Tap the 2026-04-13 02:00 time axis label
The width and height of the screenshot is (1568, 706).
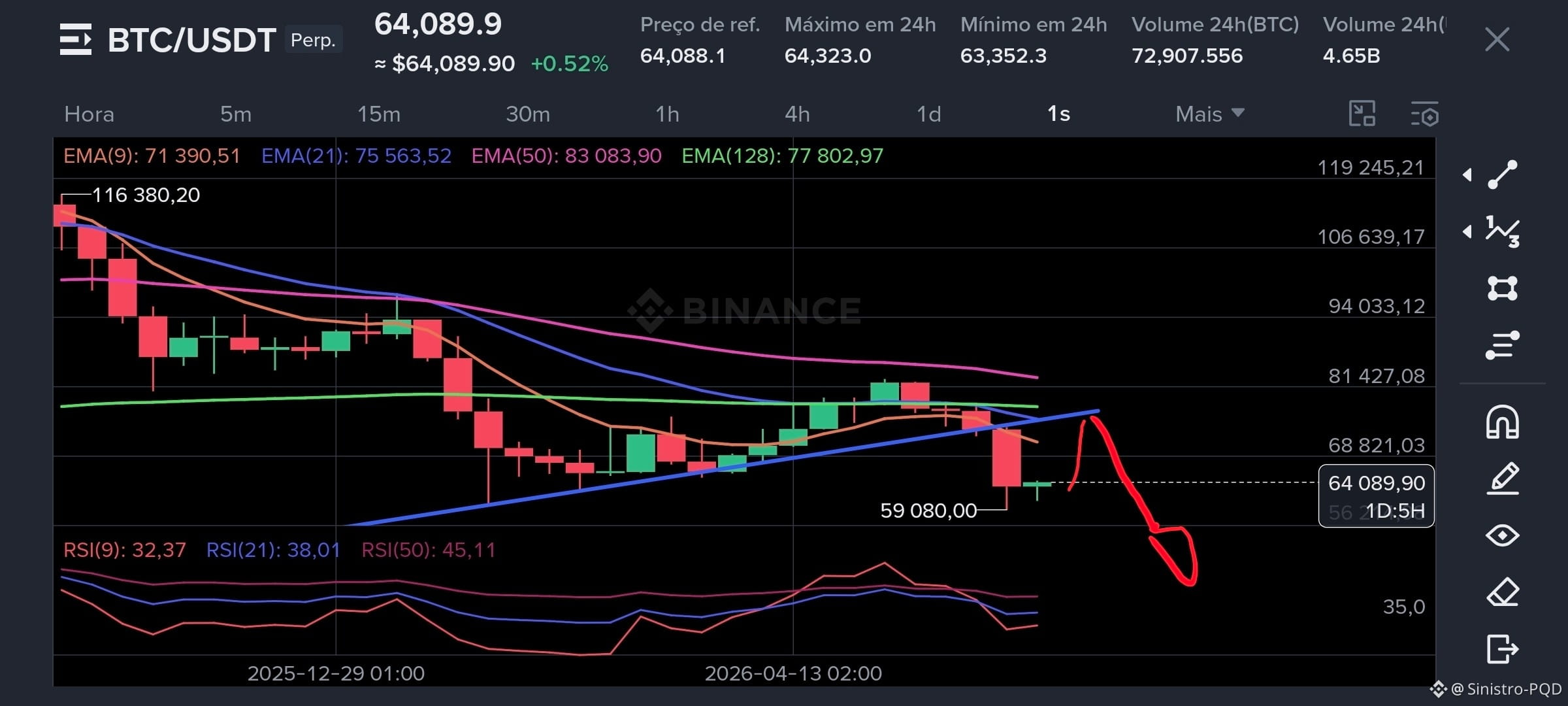click(793, 673)
